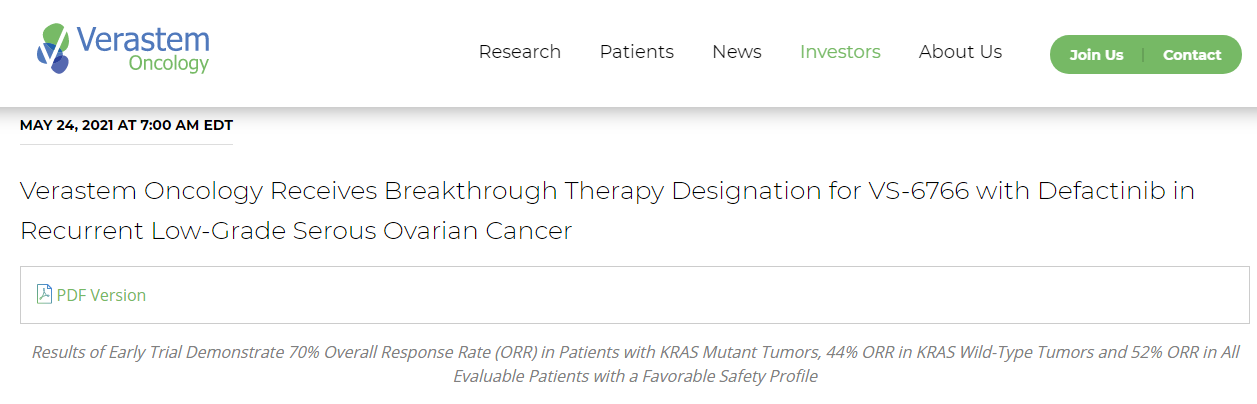
Task: Click the Verastem V-shaped logo emblem
Action: (54, 48)
